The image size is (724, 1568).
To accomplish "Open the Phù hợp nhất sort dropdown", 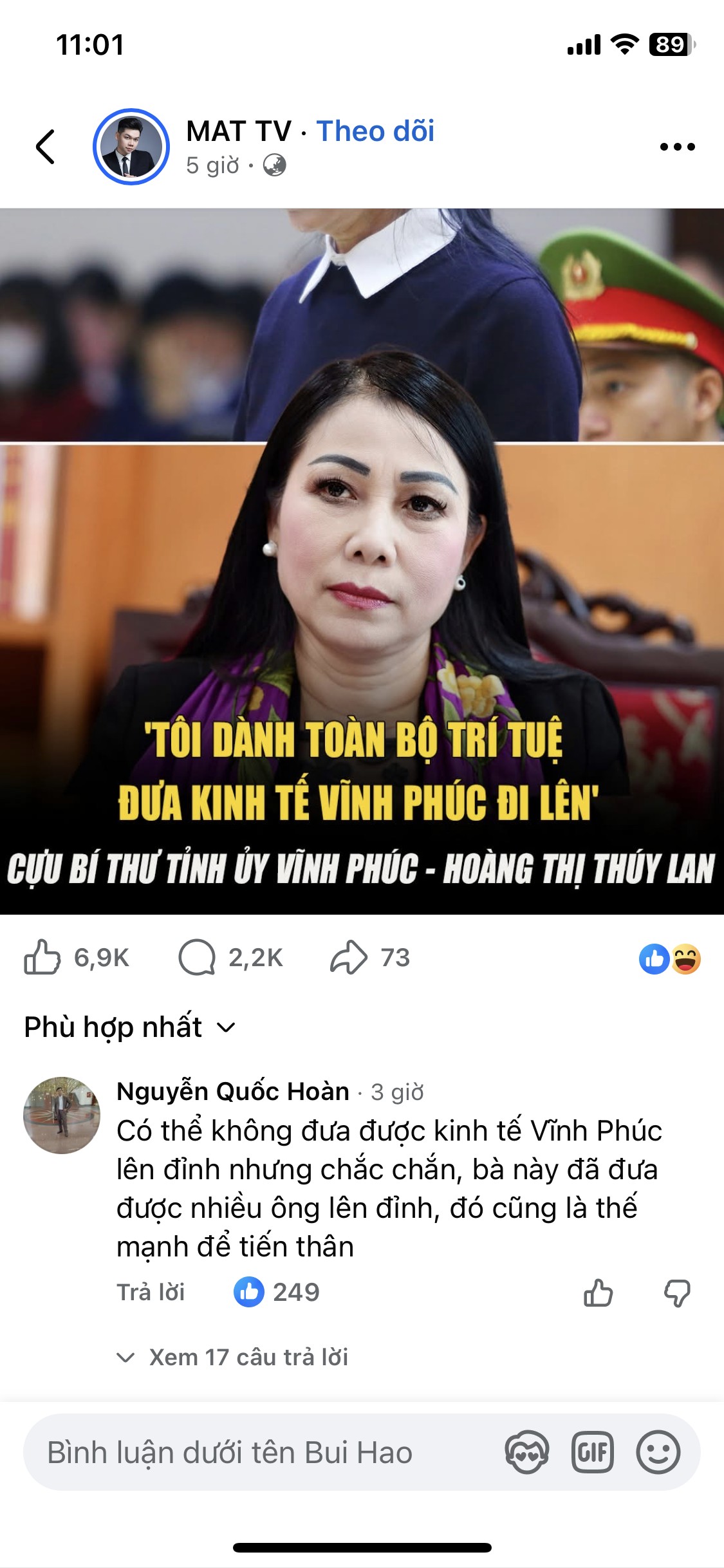I will coord(129,1027).
